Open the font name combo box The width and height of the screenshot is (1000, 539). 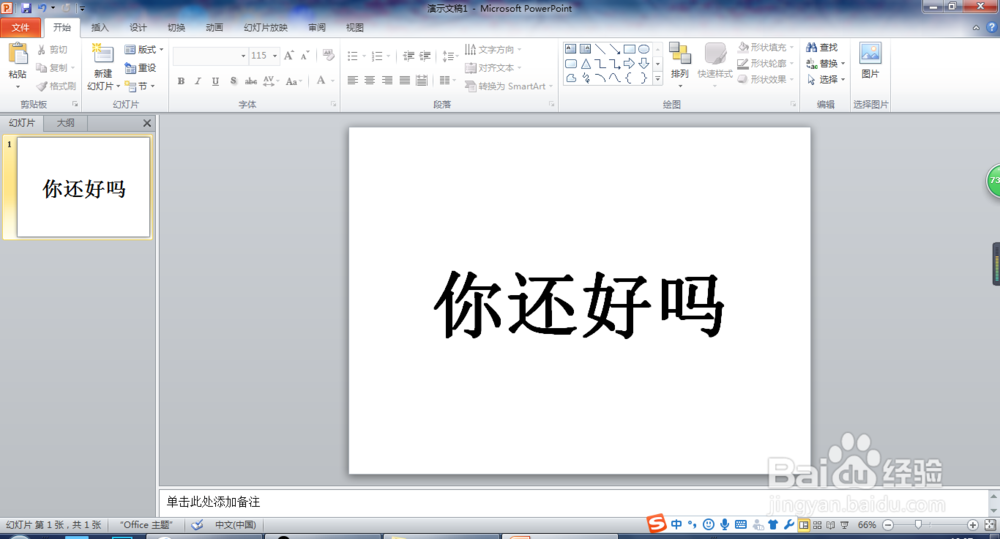(210, 55)
